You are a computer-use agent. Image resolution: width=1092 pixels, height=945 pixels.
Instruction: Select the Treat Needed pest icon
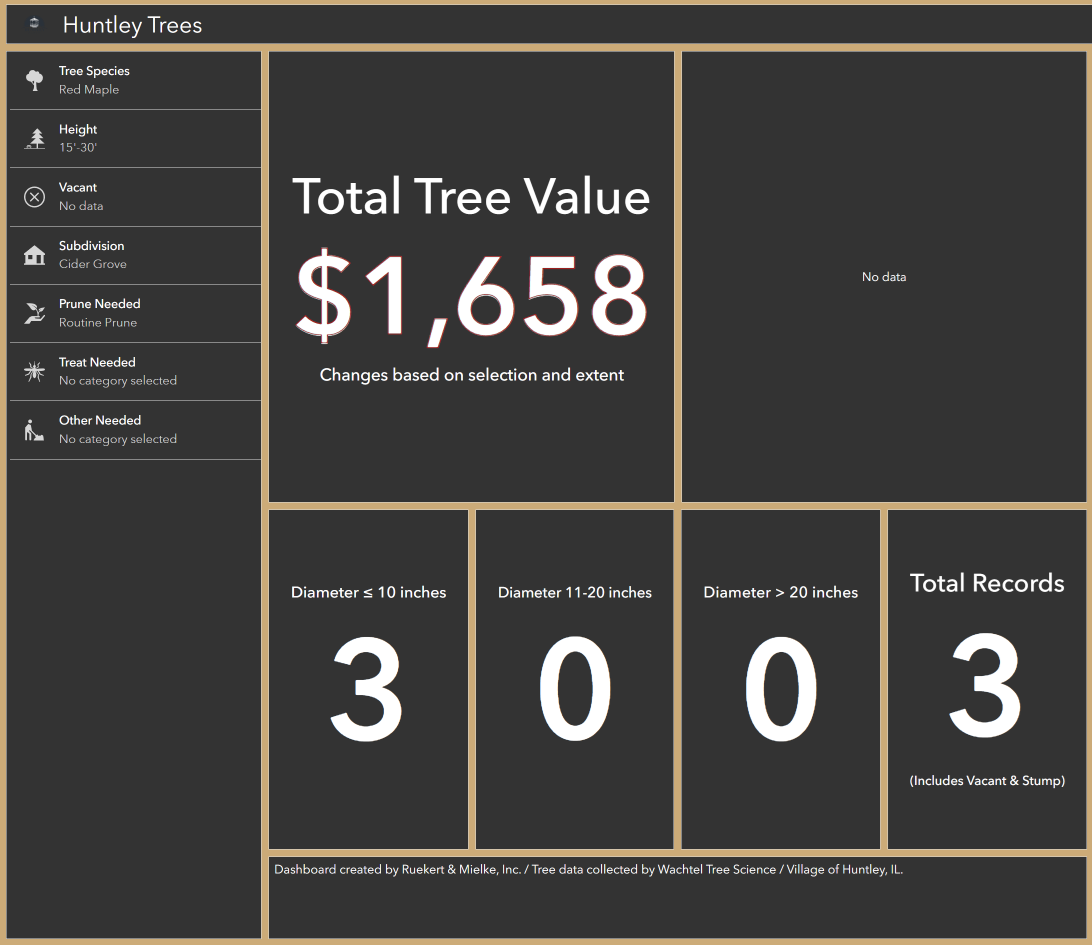click(34, 371)
